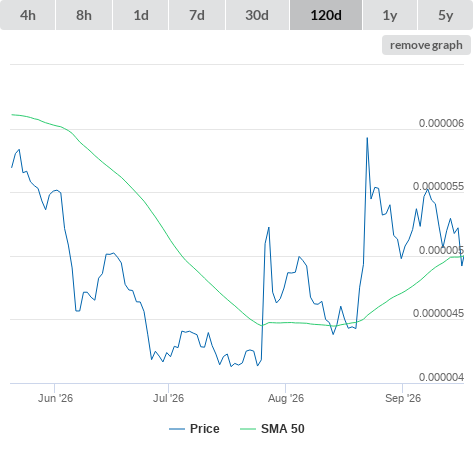The height and width of the screenshot is (455, 474).
Task: Switch chart to 30d range
Action: point(257,15)
